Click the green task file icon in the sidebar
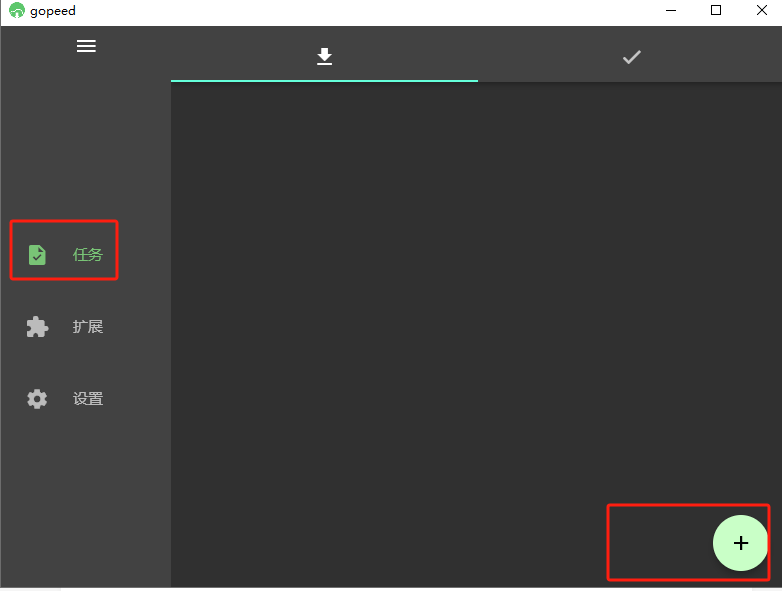The width and height of the screenshot is (782, 591). (37, 255)
